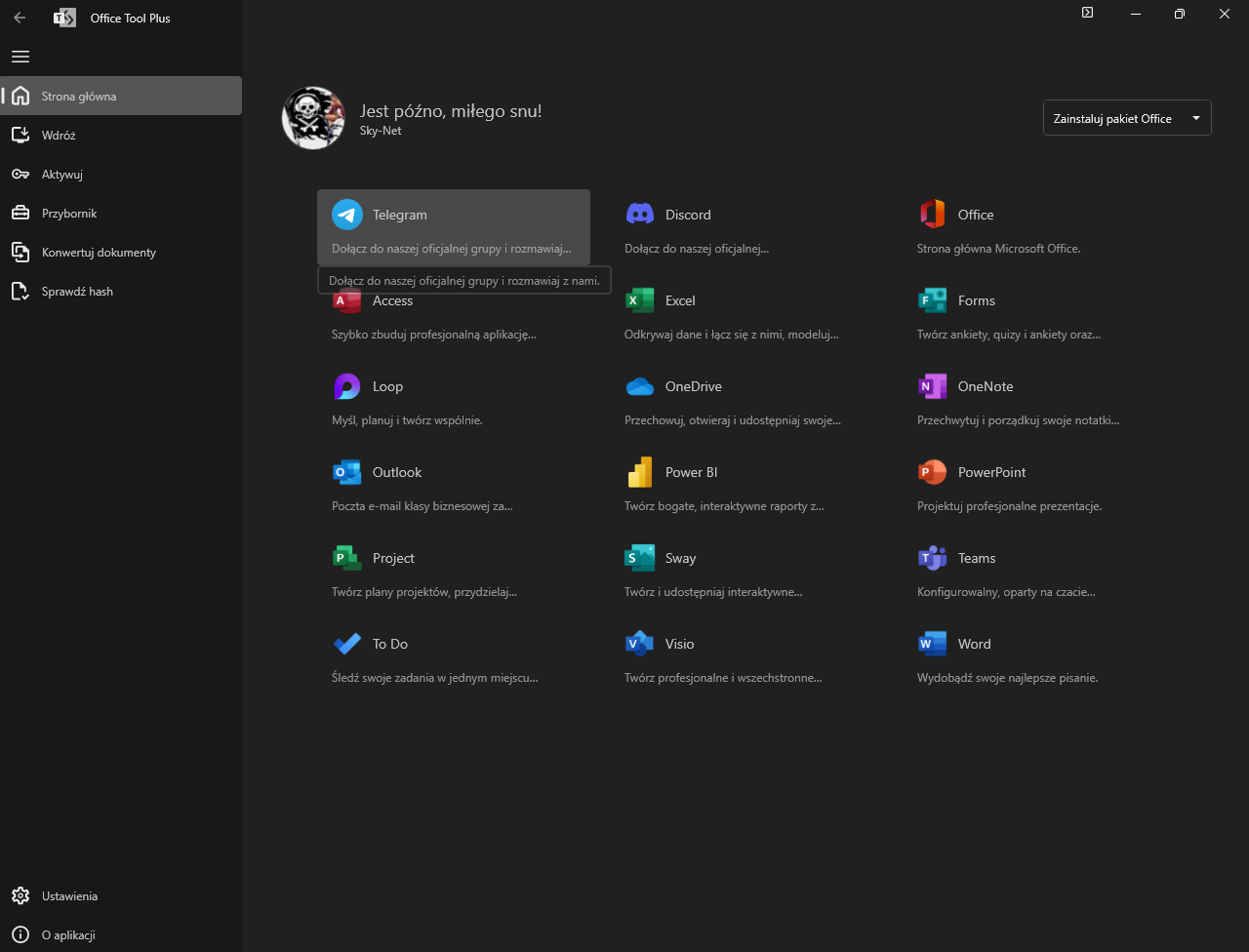Go back with the arrow button
The height and width of the screenshot is (952, 1249).
point(20,18)
